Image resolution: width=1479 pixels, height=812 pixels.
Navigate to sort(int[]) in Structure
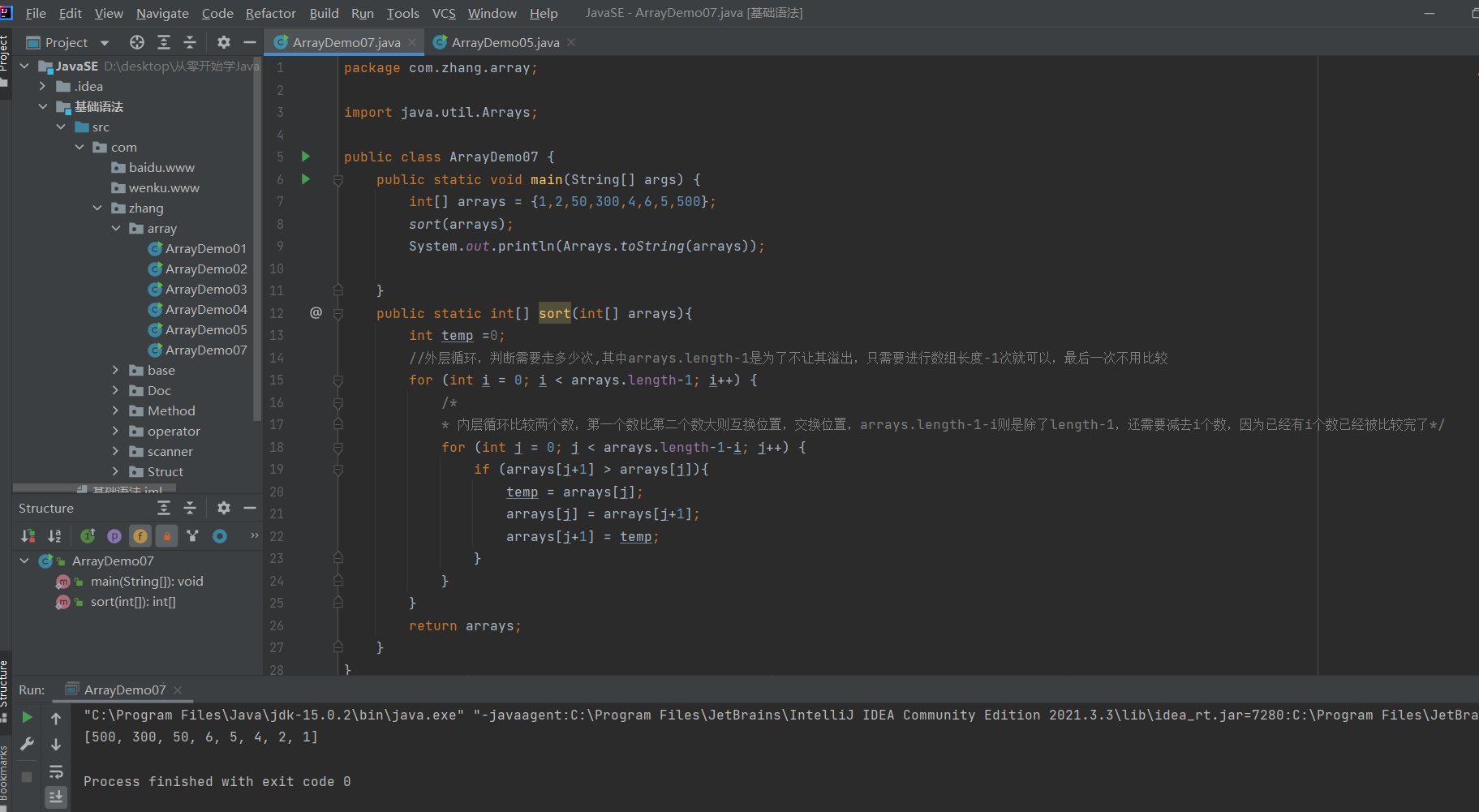[x=133, y=601]
